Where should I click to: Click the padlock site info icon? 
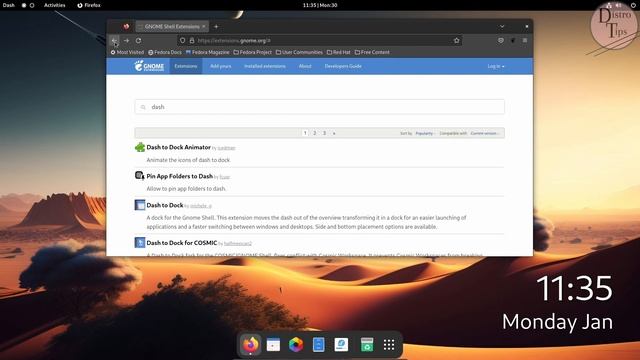pos(192,40)
